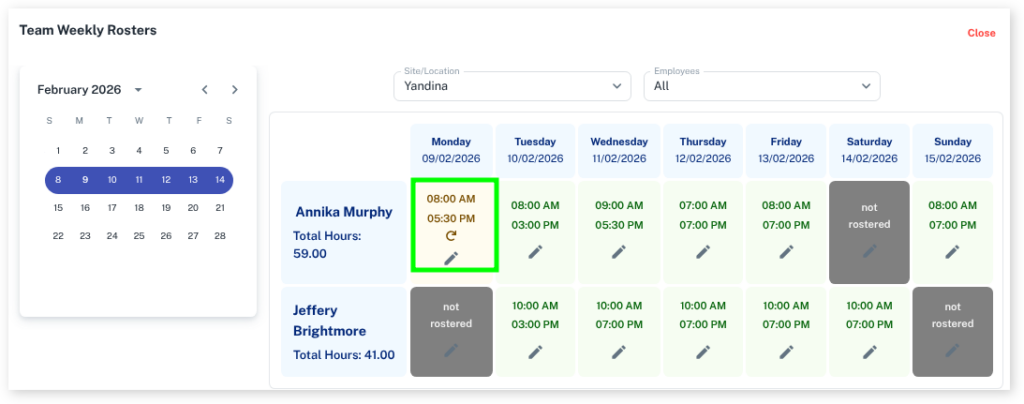Image resolution: width=1024 pixels, height=404 pixels.
Task: Open the Employees dropdown showing All
Action: pos(761,86)
